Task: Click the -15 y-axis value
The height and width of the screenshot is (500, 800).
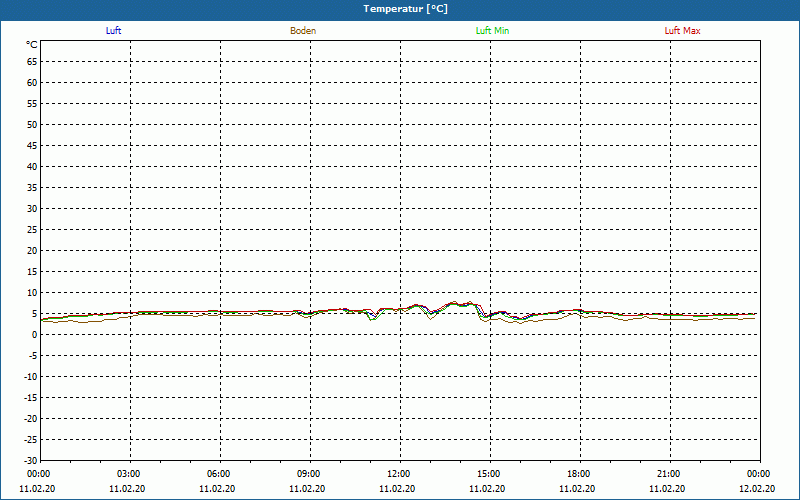Action: [x=31, y=397]
